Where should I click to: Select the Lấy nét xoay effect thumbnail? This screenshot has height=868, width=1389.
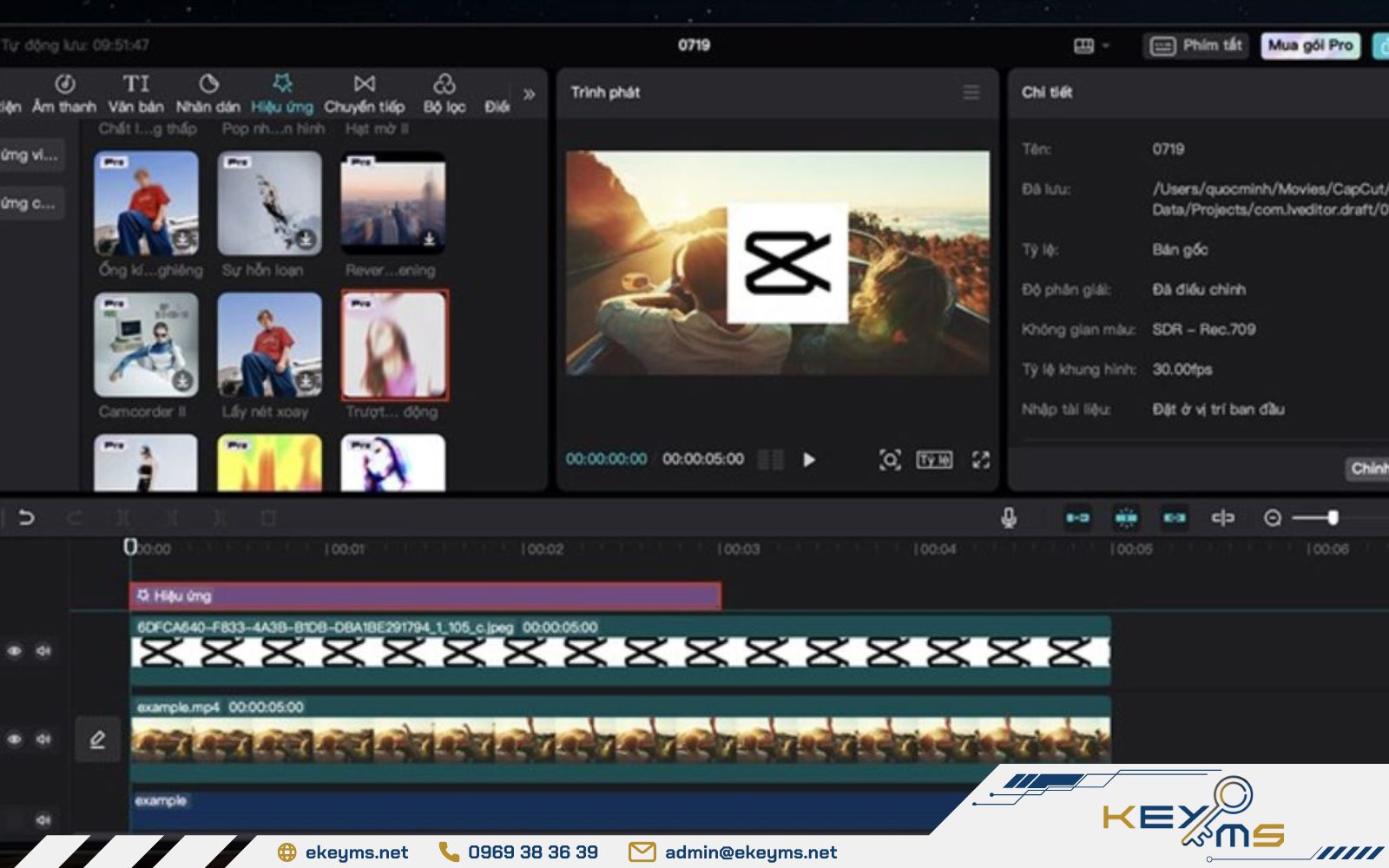(x=269, y=345)
